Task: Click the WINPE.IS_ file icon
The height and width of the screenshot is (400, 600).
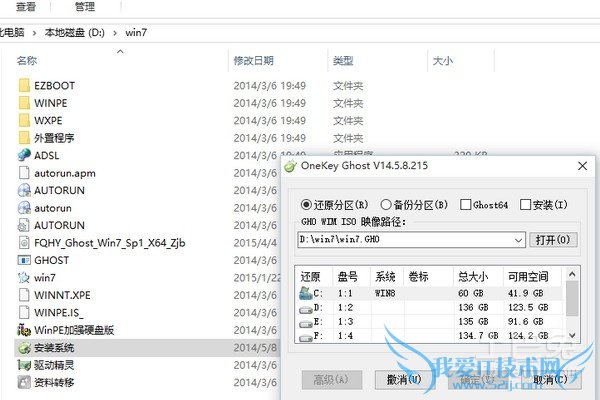Action: (x=24, y=312)
